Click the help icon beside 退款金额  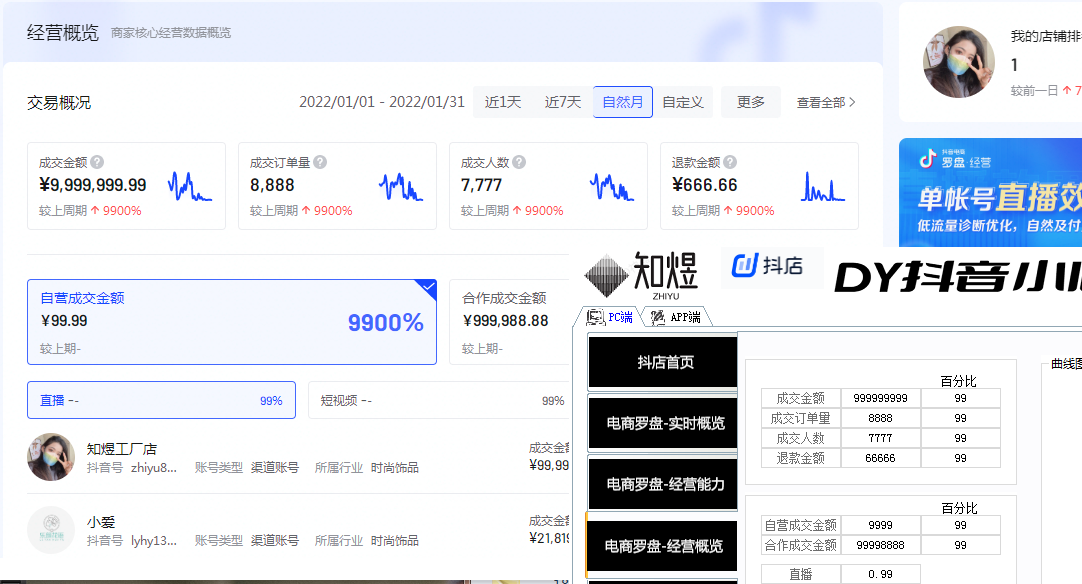(x=732, y=162)
